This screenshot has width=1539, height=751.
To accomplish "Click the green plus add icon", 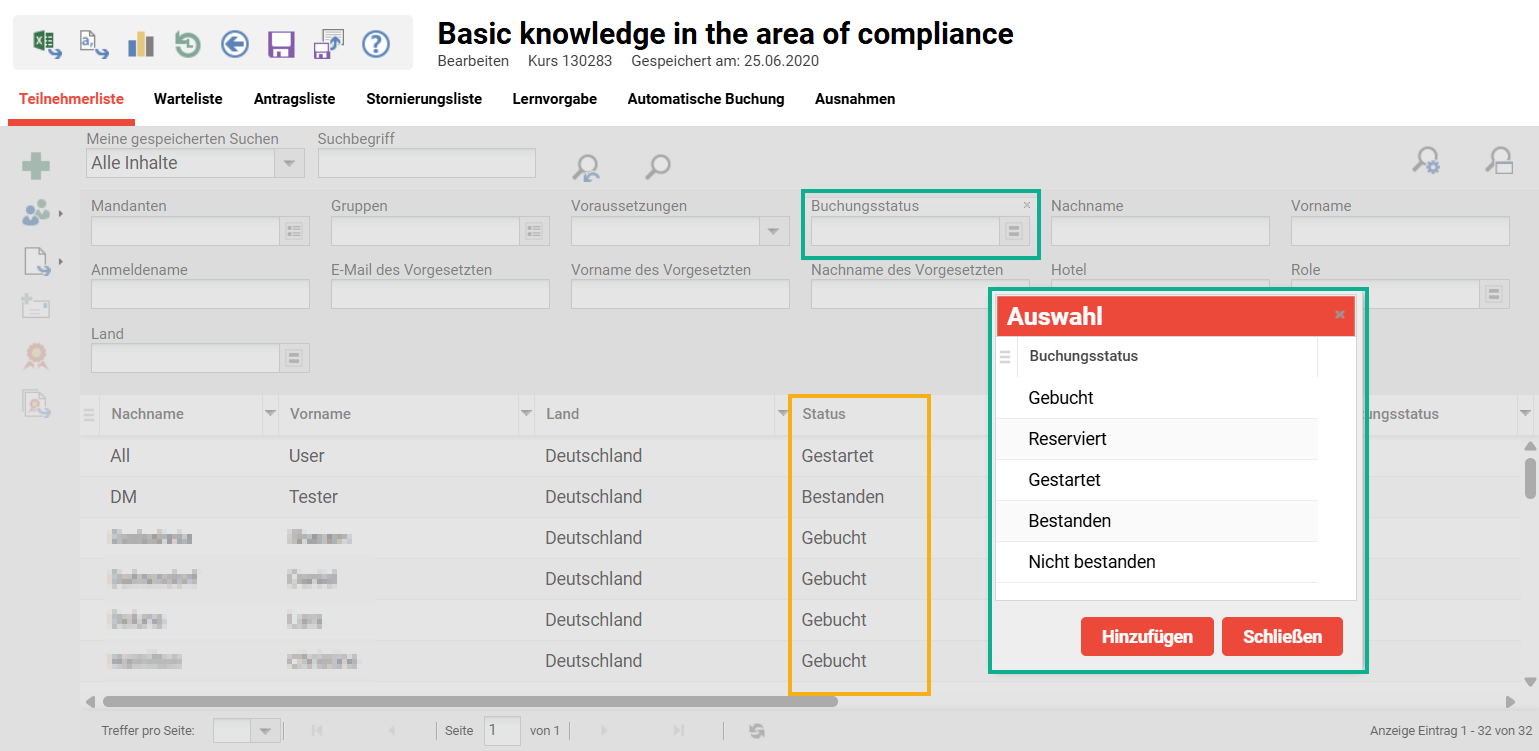I will [x=36, y=165].
